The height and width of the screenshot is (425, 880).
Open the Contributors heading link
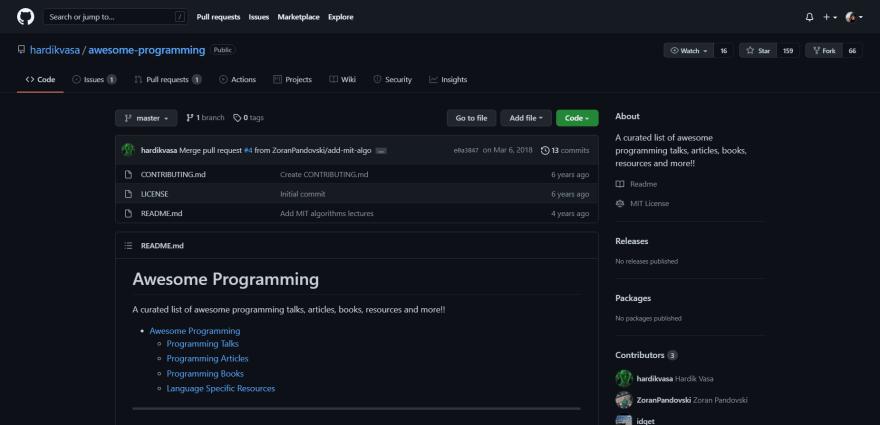[646, 355]
